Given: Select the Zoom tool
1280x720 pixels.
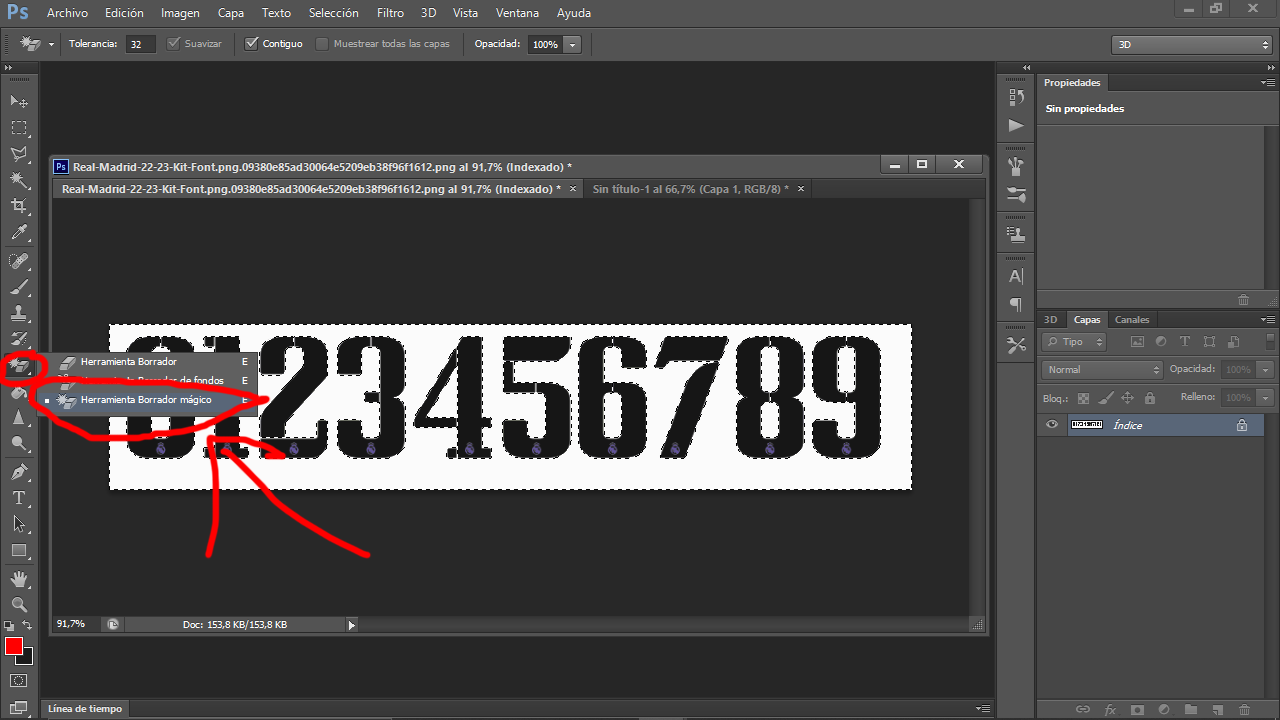Looking at the screenshot, I should 19,605.
